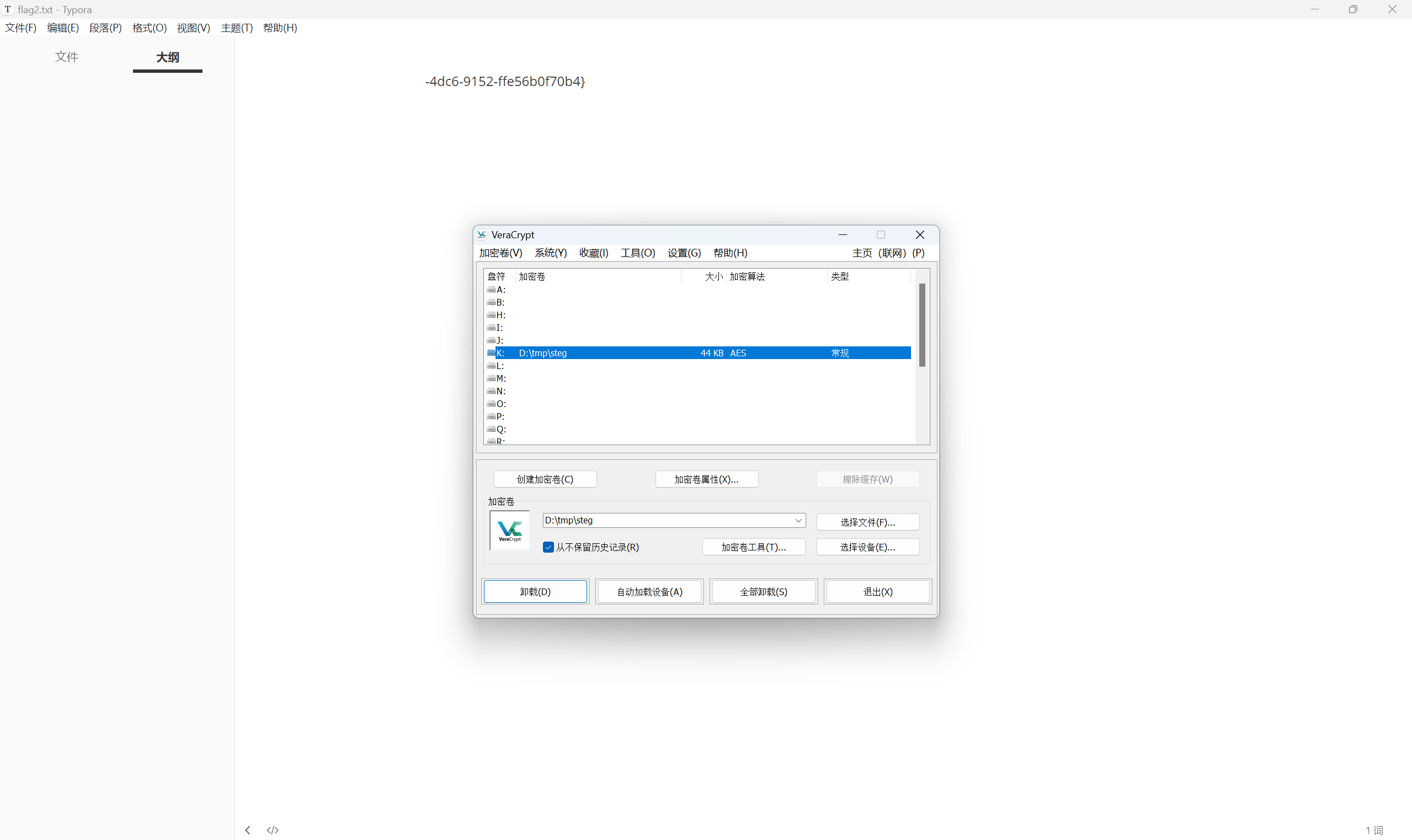This screenshot has width=1412, height=840.
Task: Switch to 大纲 tab in Typora sidebar
Action: 168,57
